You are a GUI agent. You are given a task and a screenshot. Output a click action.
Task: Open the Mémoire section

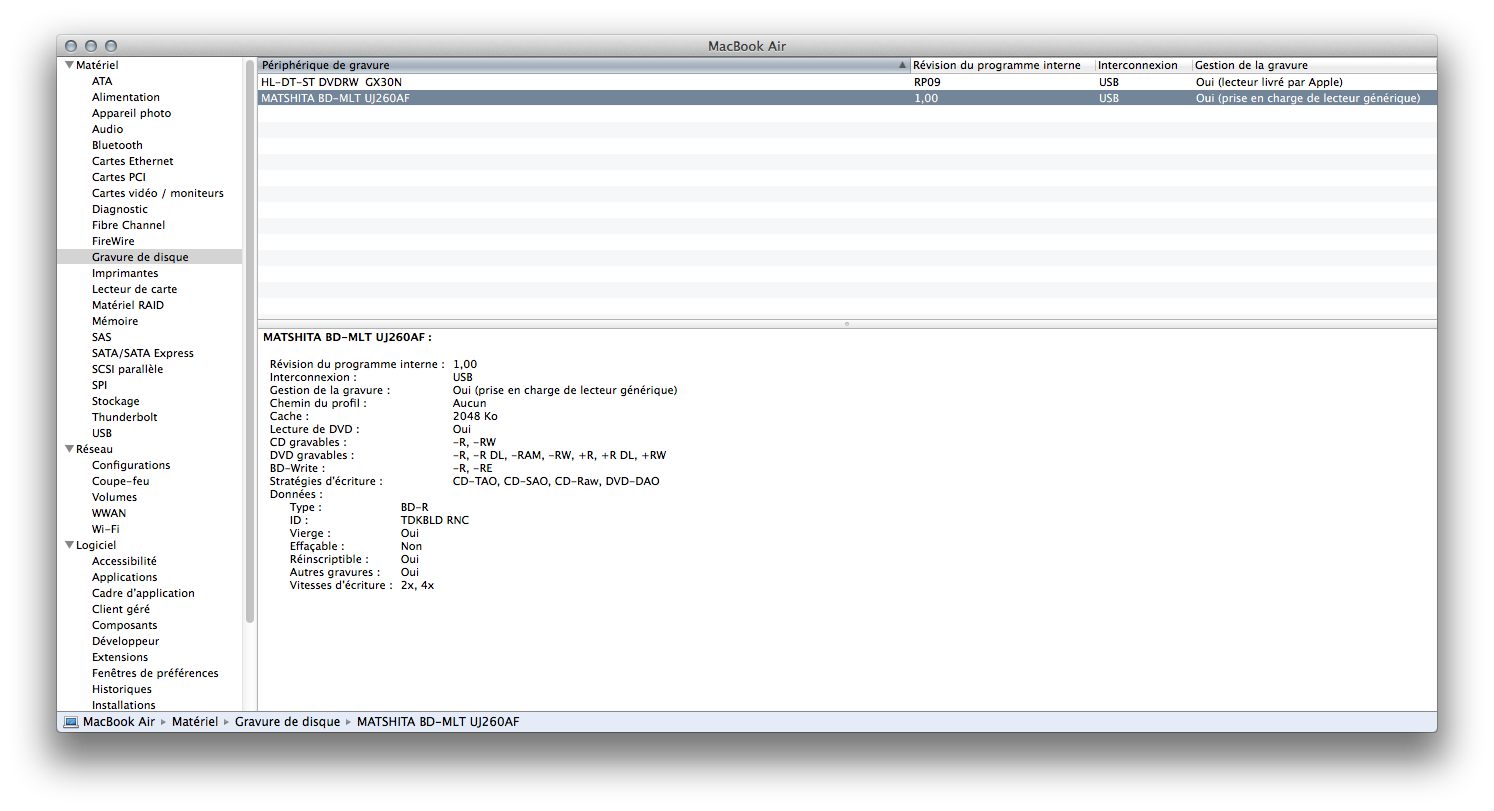coord(115,321)
